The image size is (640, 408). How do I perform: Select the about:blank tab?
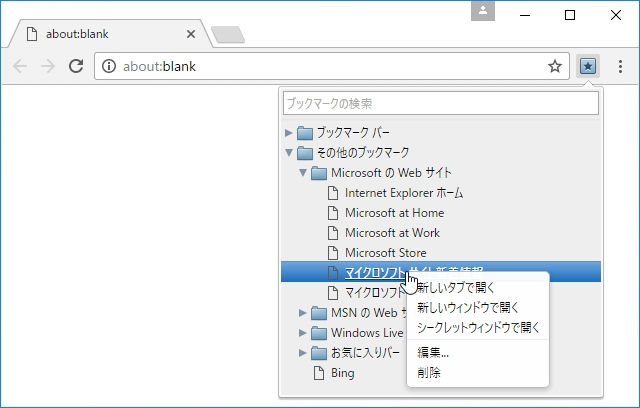click(x=110, y=34)
